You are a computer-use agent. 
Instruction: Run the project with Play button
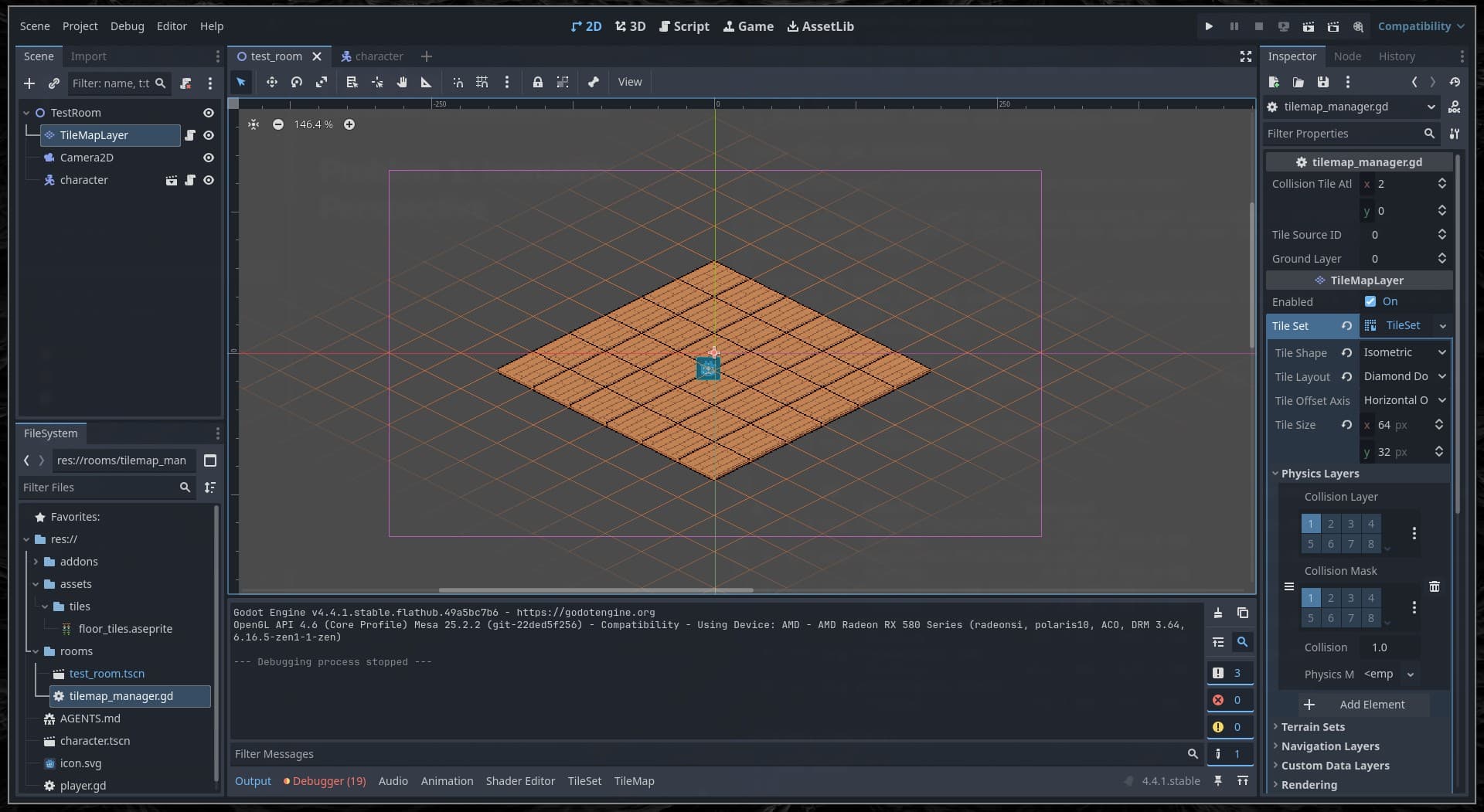pos(1209,26)
